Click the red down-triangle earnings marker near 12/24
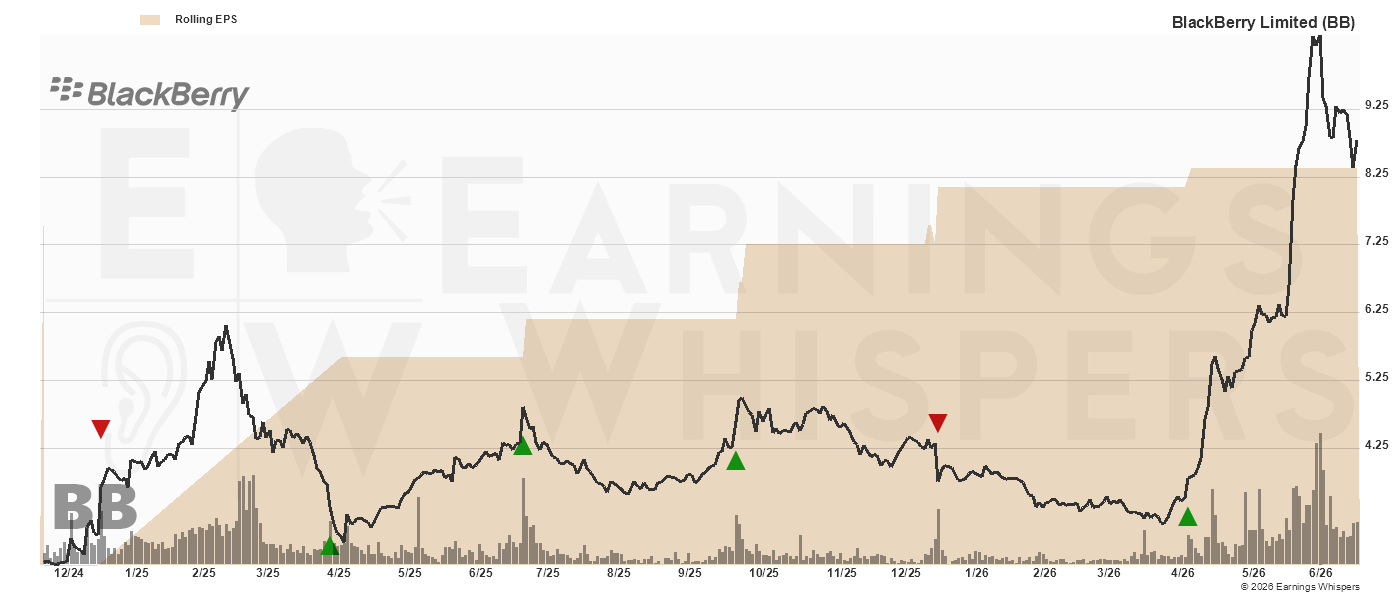Image resolution: width=1400 pixels, height=600 pixels. pyautogui.click(x=101, y=429)
